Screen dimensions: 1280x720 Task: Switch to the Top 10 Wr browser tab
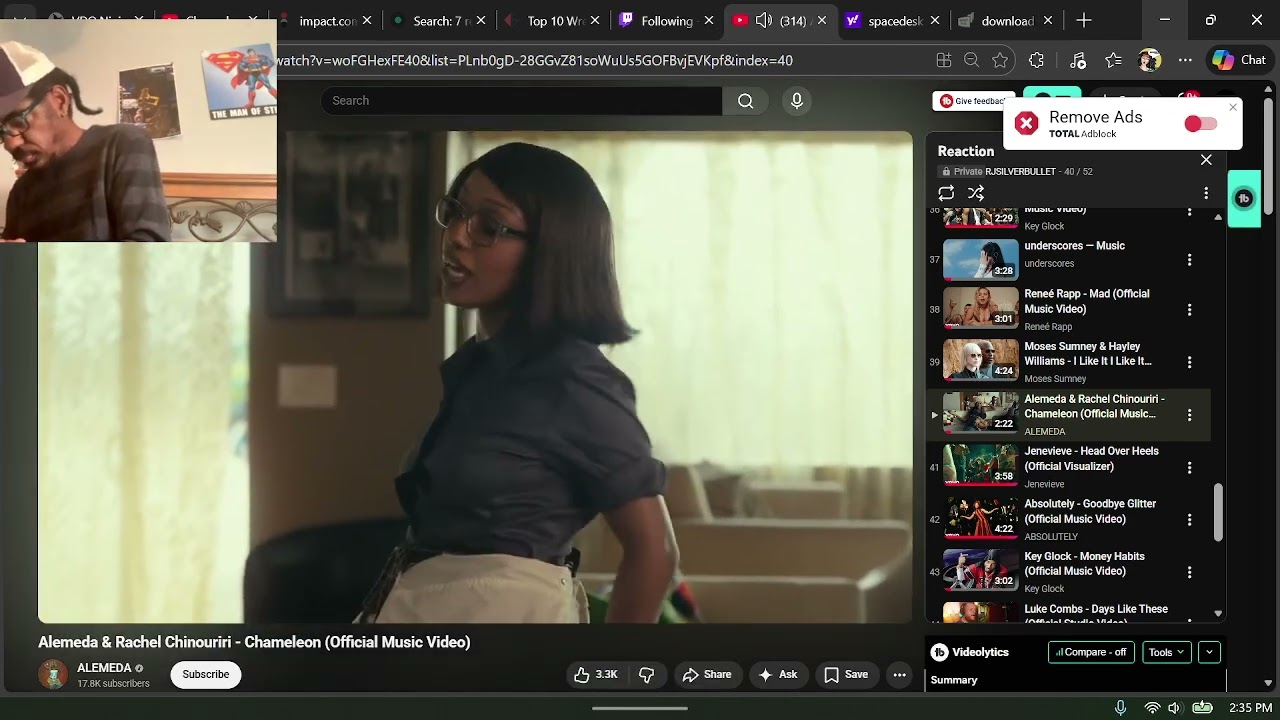[x=549, y=20]
